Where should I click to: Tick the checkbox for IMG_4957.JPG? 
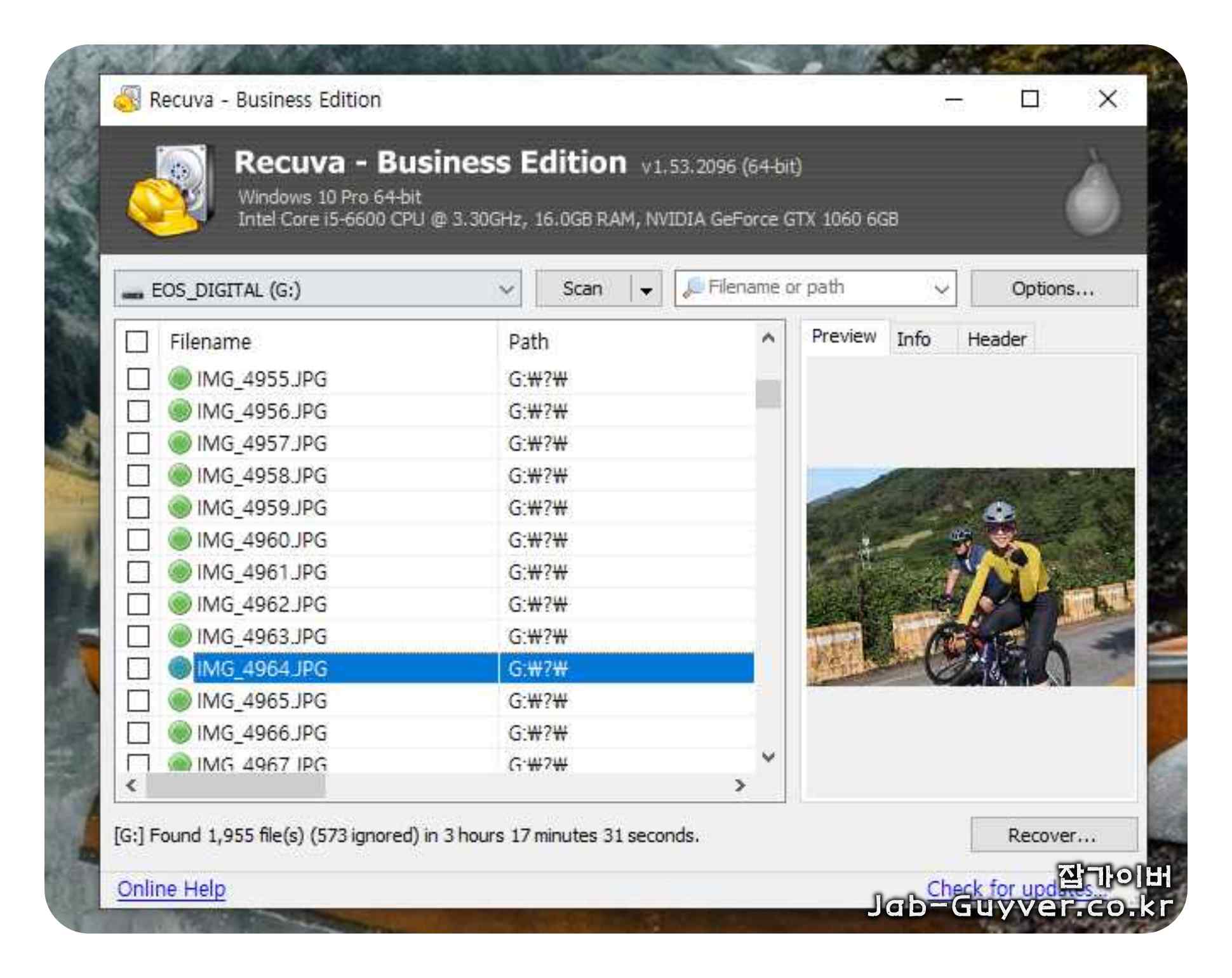tap(138, 443)
